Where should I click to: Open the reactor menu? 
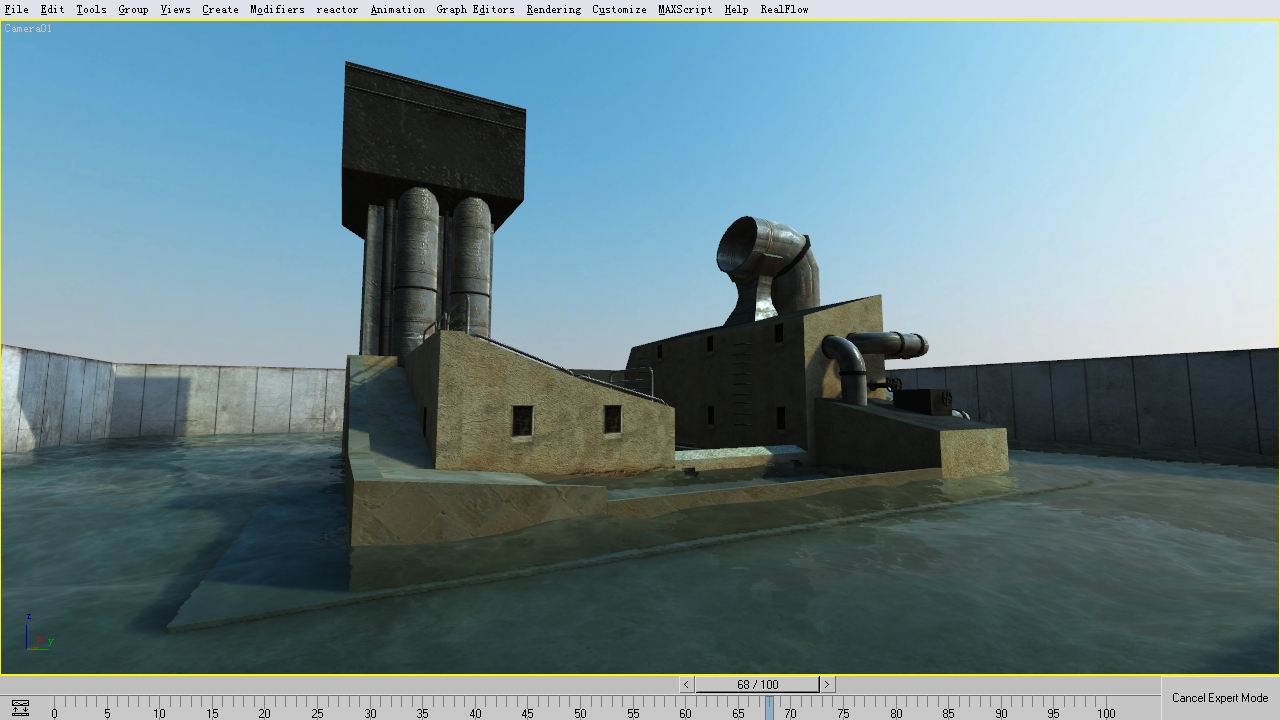click(x=337, y=9)
